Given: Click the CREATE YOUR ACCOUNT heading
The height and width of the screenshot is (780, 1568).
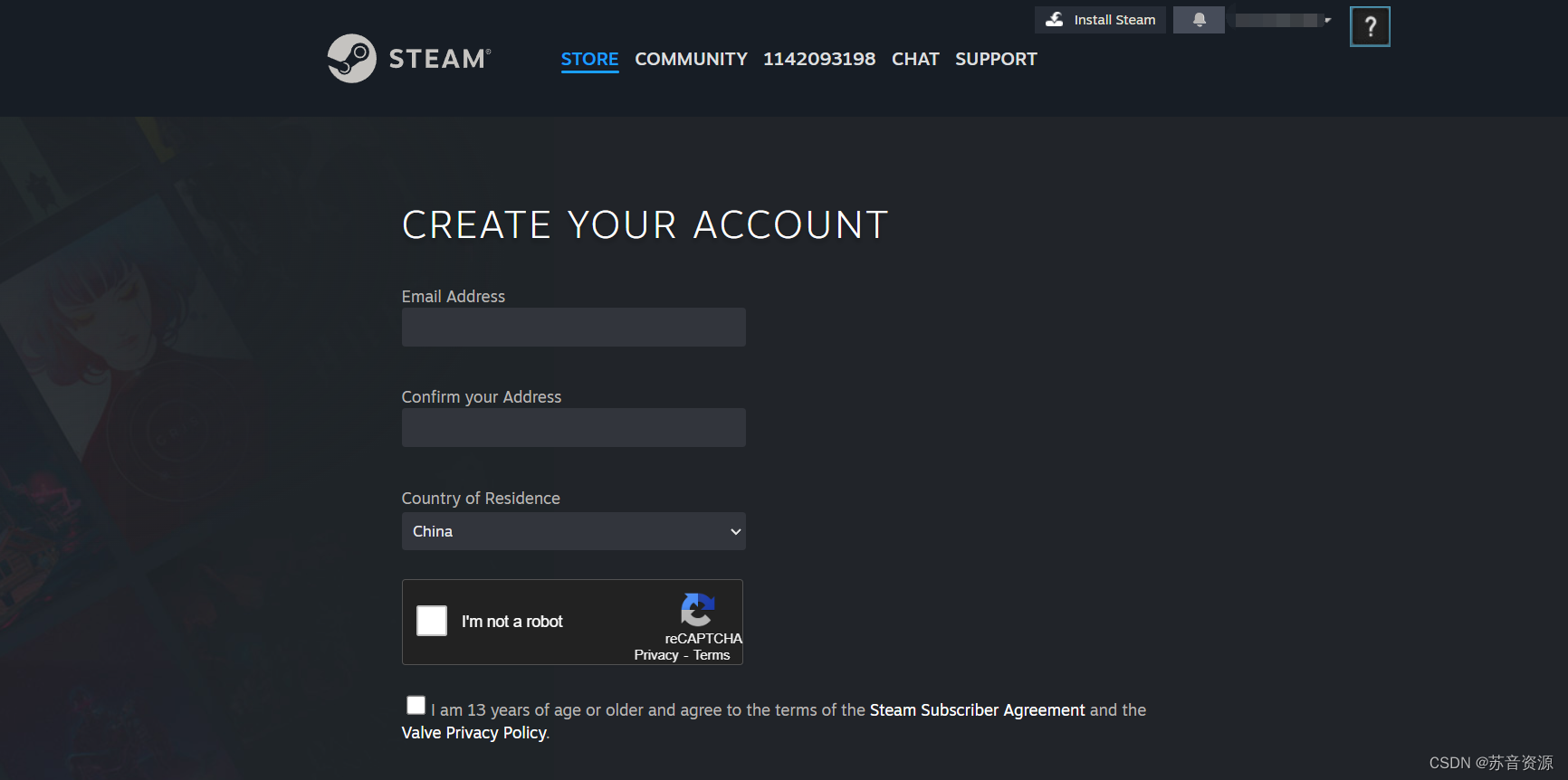Looking at the screenshot, I should pos(645,224).
